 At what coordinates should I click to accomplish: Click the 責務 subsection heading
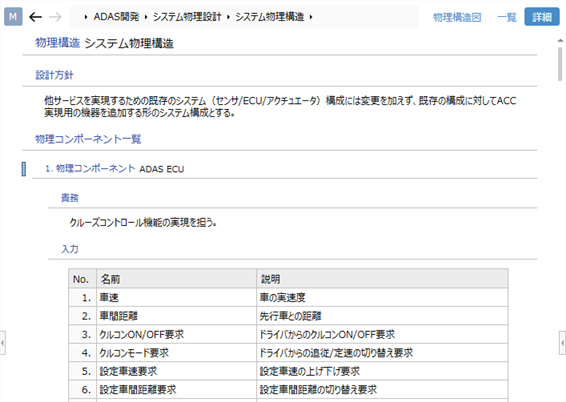70,198
